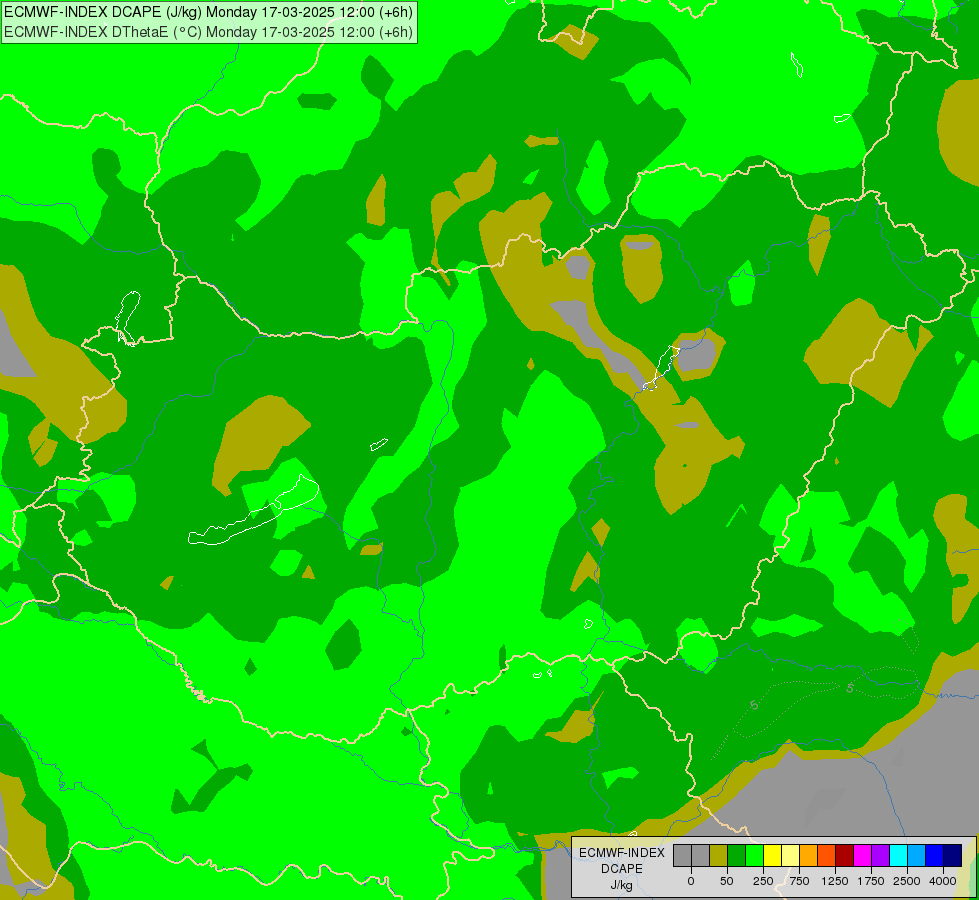Click the DCAPE title line in header
This screenshot has width=979, height=900.
tap(208, 12)
